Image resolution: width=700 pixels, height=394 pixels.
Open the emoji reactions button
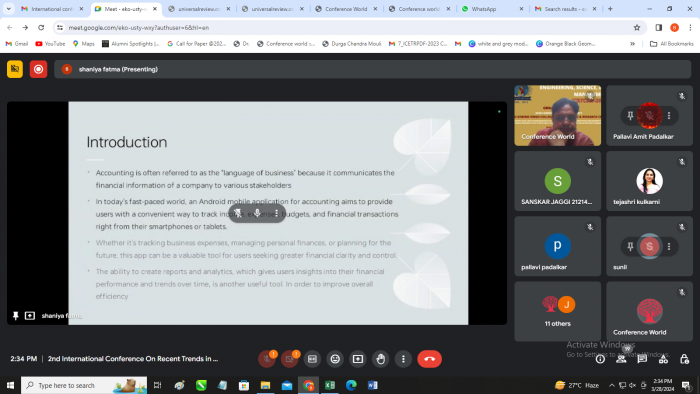(335, 359)
